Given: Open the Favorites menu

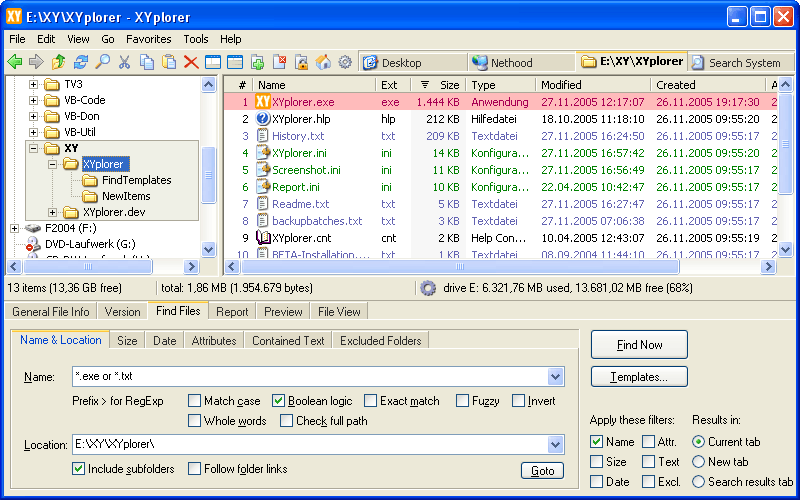Looking at the screenshot, I should coord(148,39).
